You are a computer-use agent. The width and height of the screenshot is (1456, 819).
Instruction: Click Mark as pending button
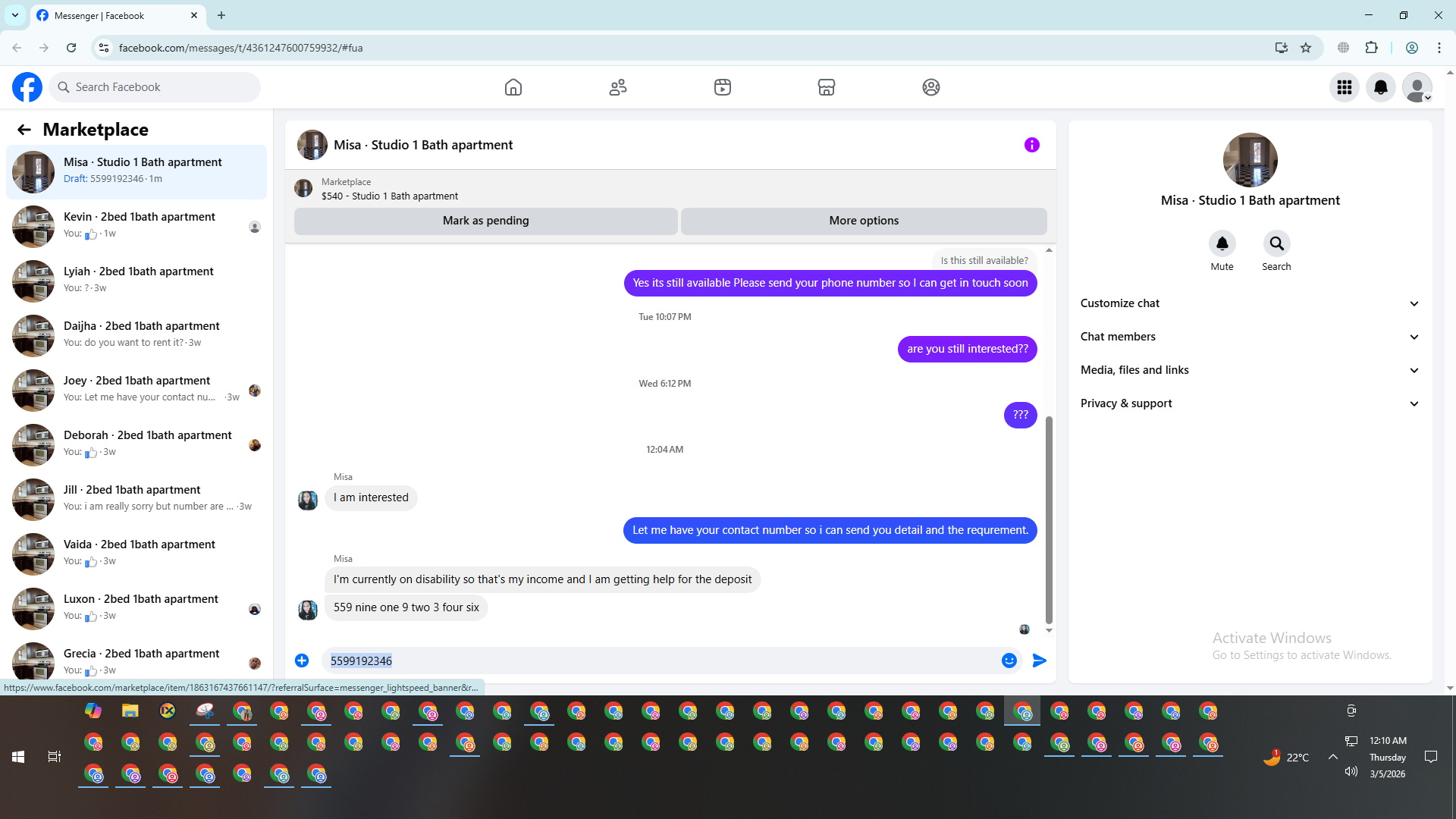486,221
